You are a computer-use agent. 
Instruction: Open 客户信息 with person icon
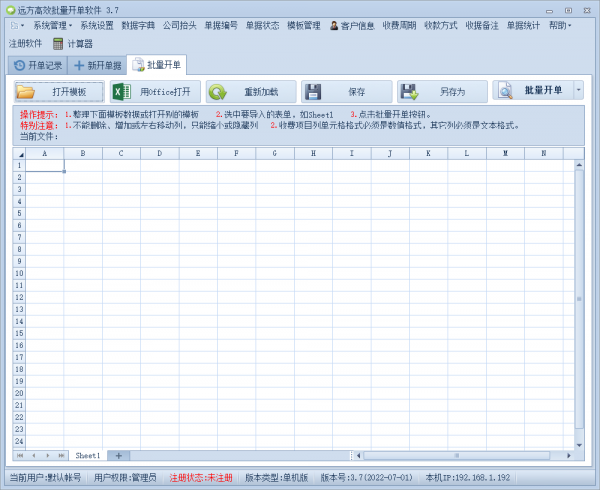(x=352, y=26)
